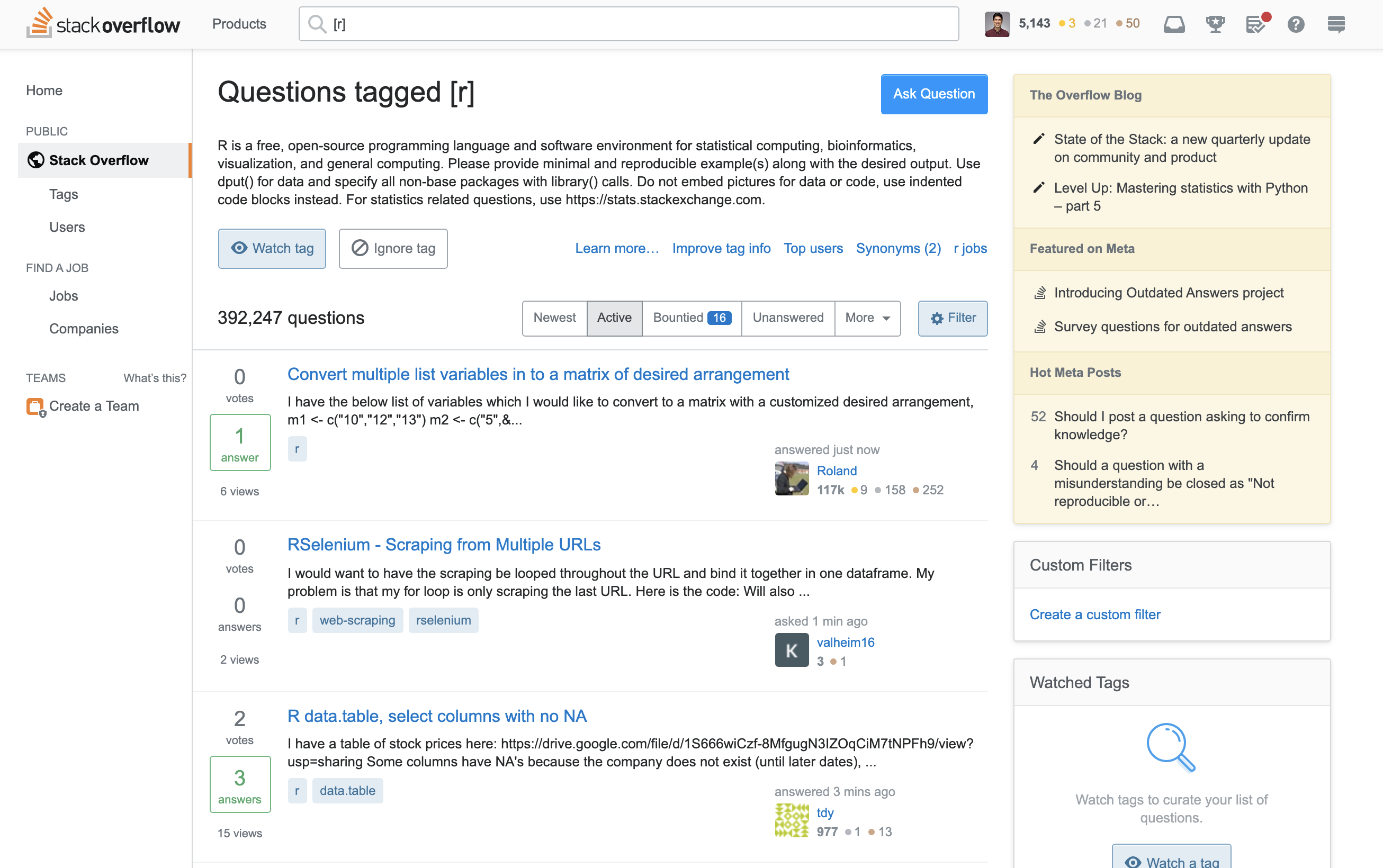Viewport: 1383px width, 868px height.
Task: Select the data.table tag
Action: click(347, 791)
